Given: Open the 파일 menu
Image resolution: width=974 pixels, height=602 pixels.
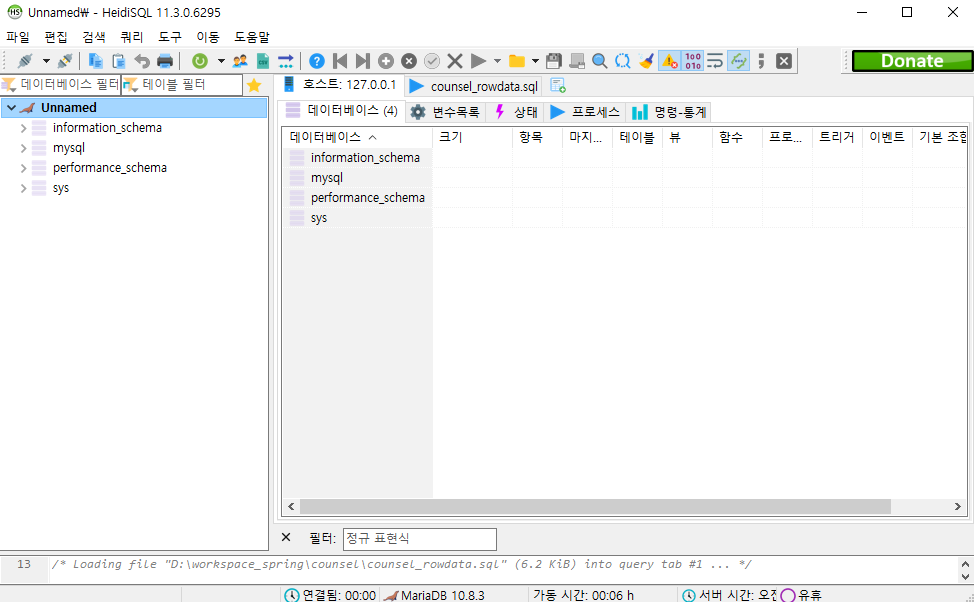Looking at the screenshot, I should pos(17,37).
